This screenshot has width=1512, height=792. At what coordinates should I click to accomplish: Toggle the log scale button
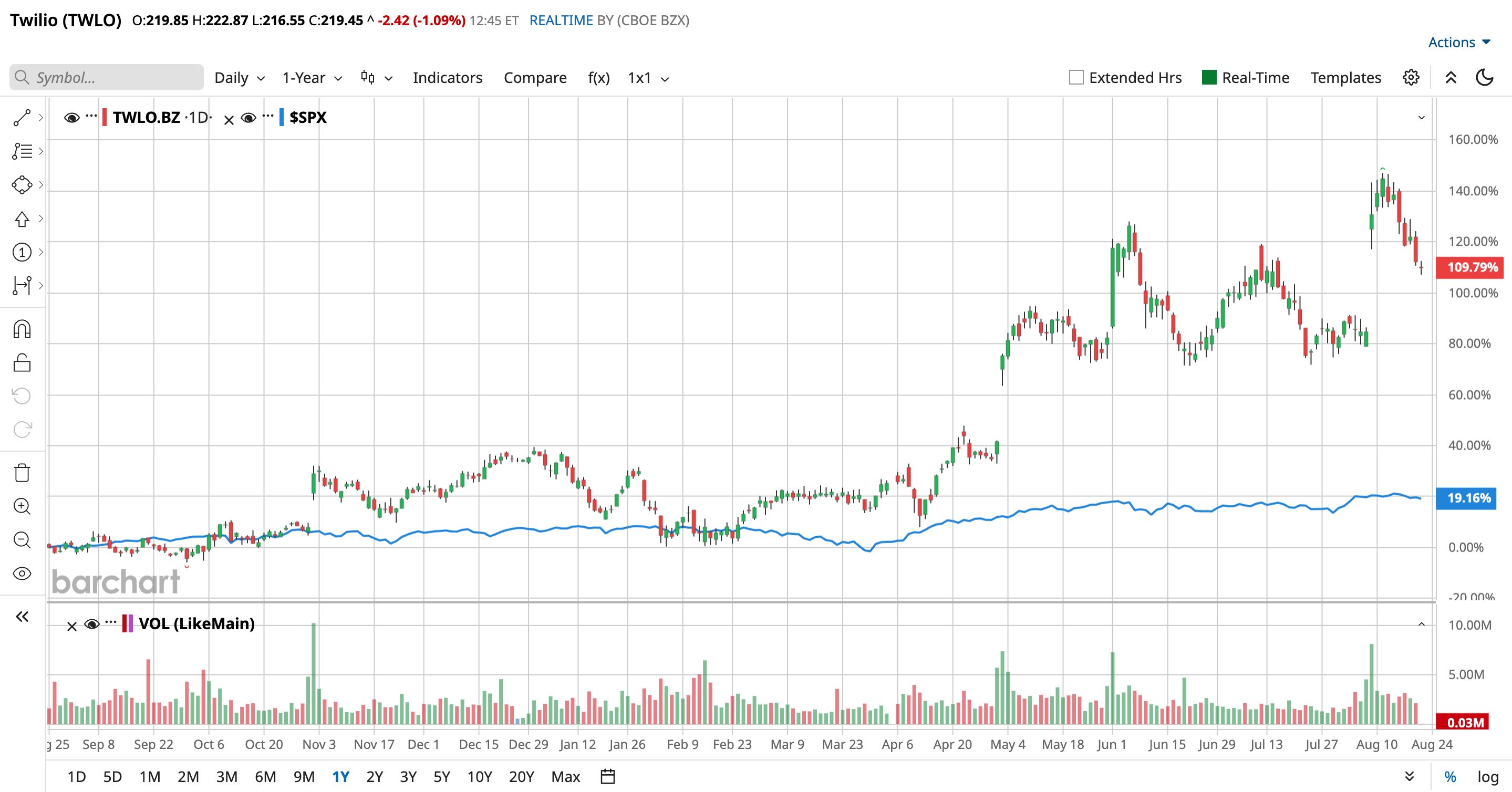click(x=1488, y=777)
